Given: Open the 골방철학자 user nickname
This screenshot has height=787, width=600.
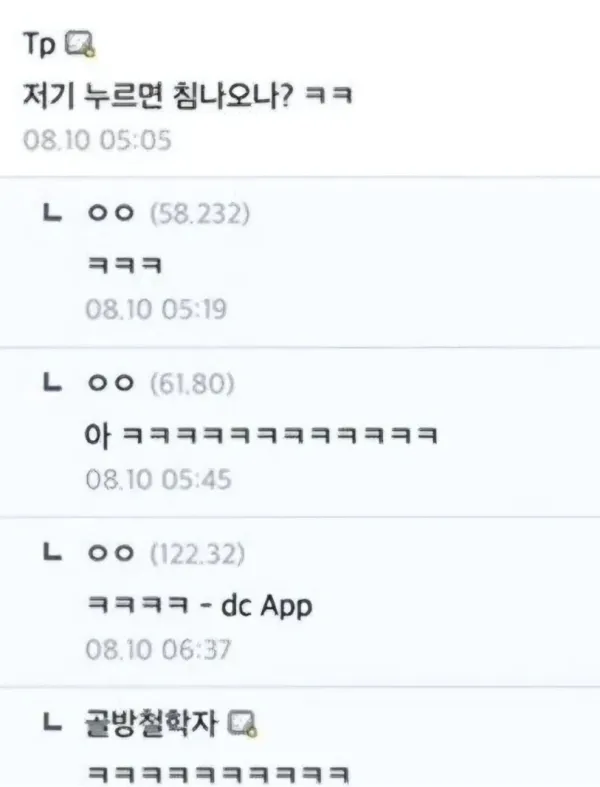Looking at the screenshot, I should tap(152, 724).
